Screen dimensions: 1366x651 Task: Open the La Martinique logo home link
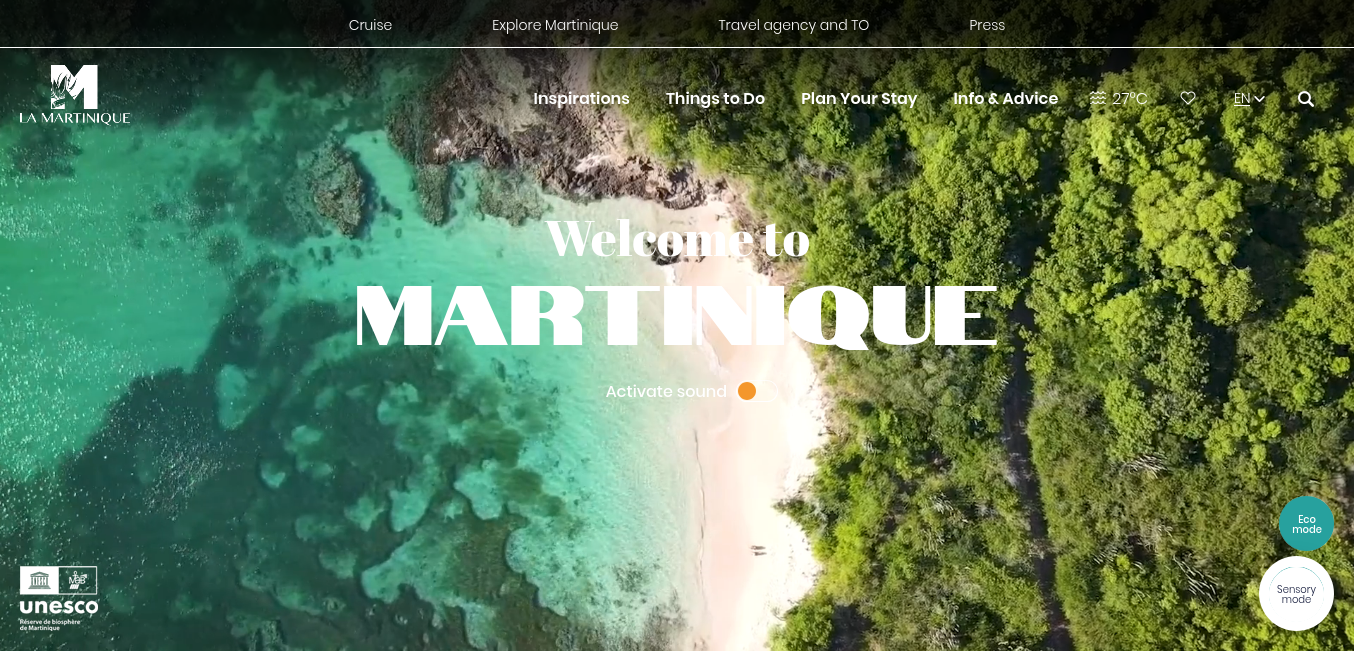click(x=75, y=95)
